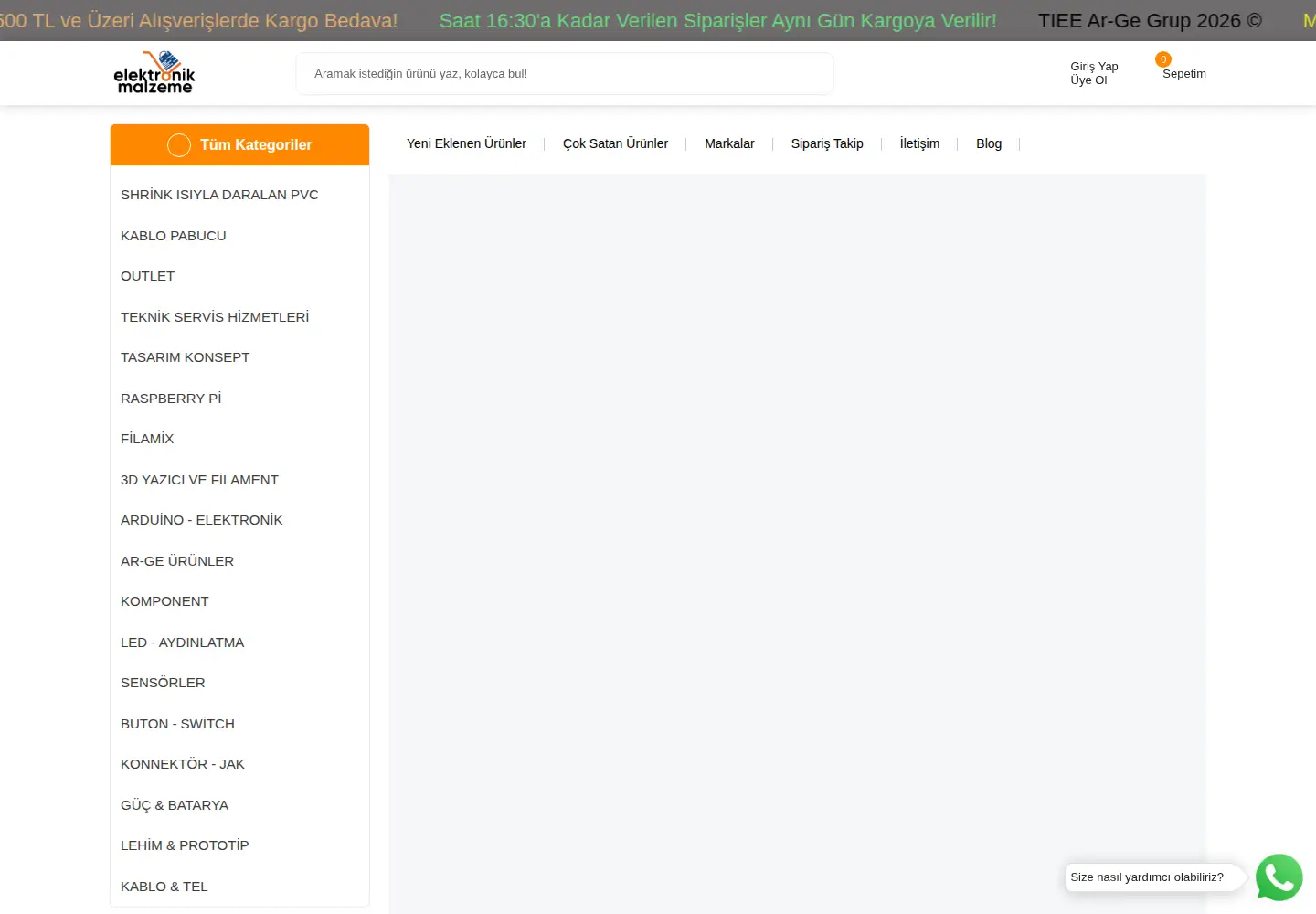Select KONNEKTÖR - JAK category
1316x914 pixels.
(x=183, y=764)
